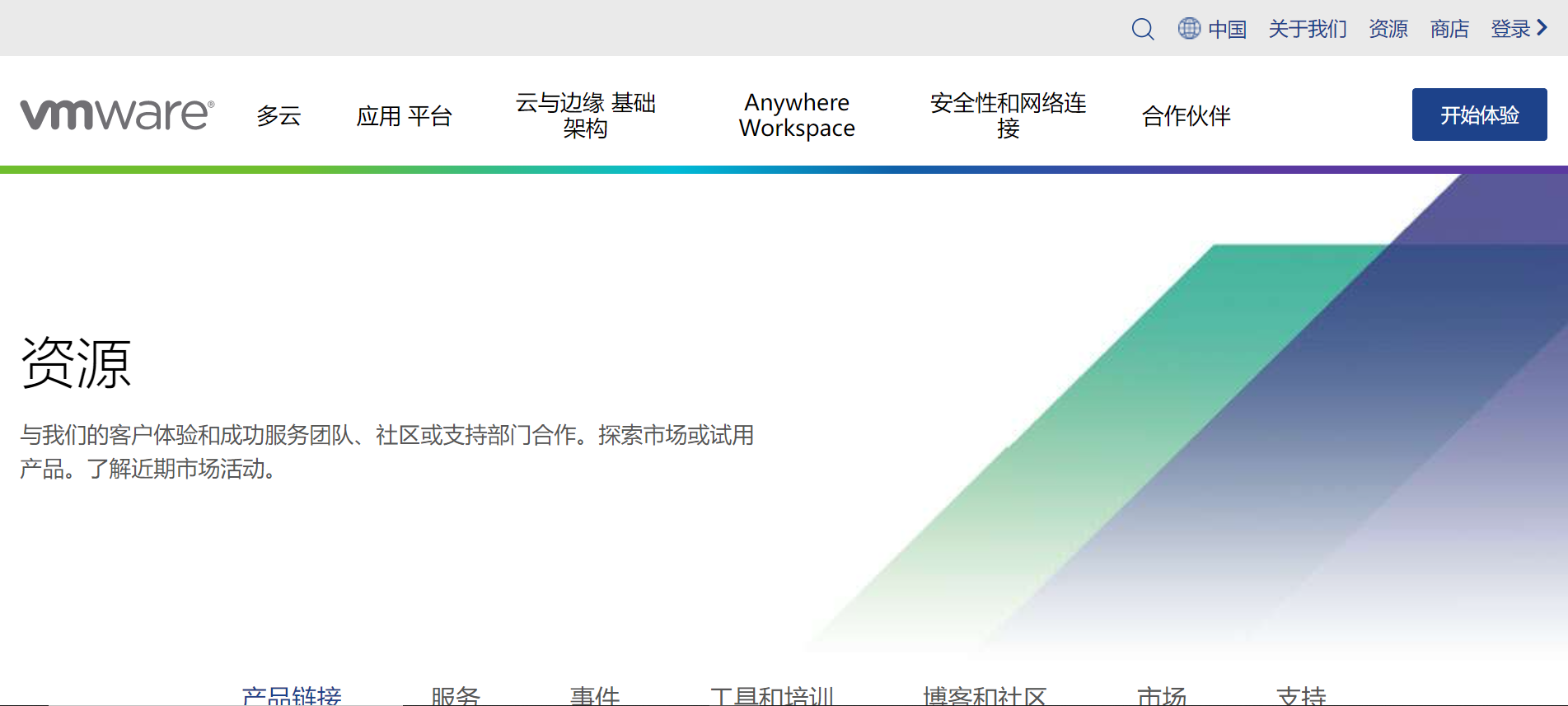Click the VMware logo
Viewport: 1568px width, 706px height.
click(x=117, y=115)
